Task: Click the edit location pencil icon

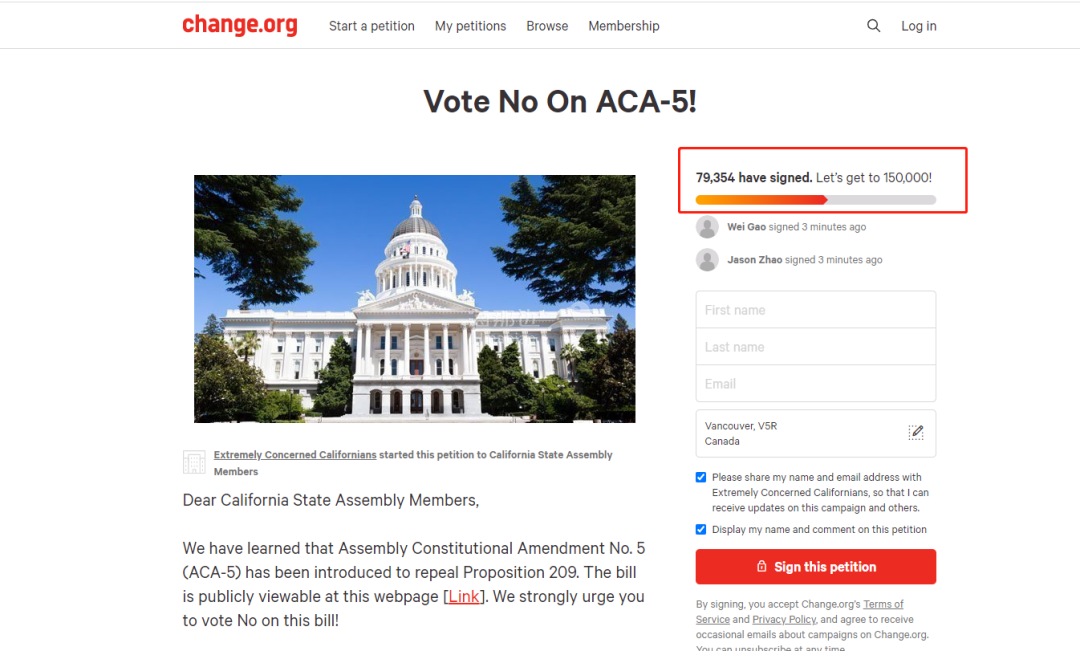Action: click(916, 433)
